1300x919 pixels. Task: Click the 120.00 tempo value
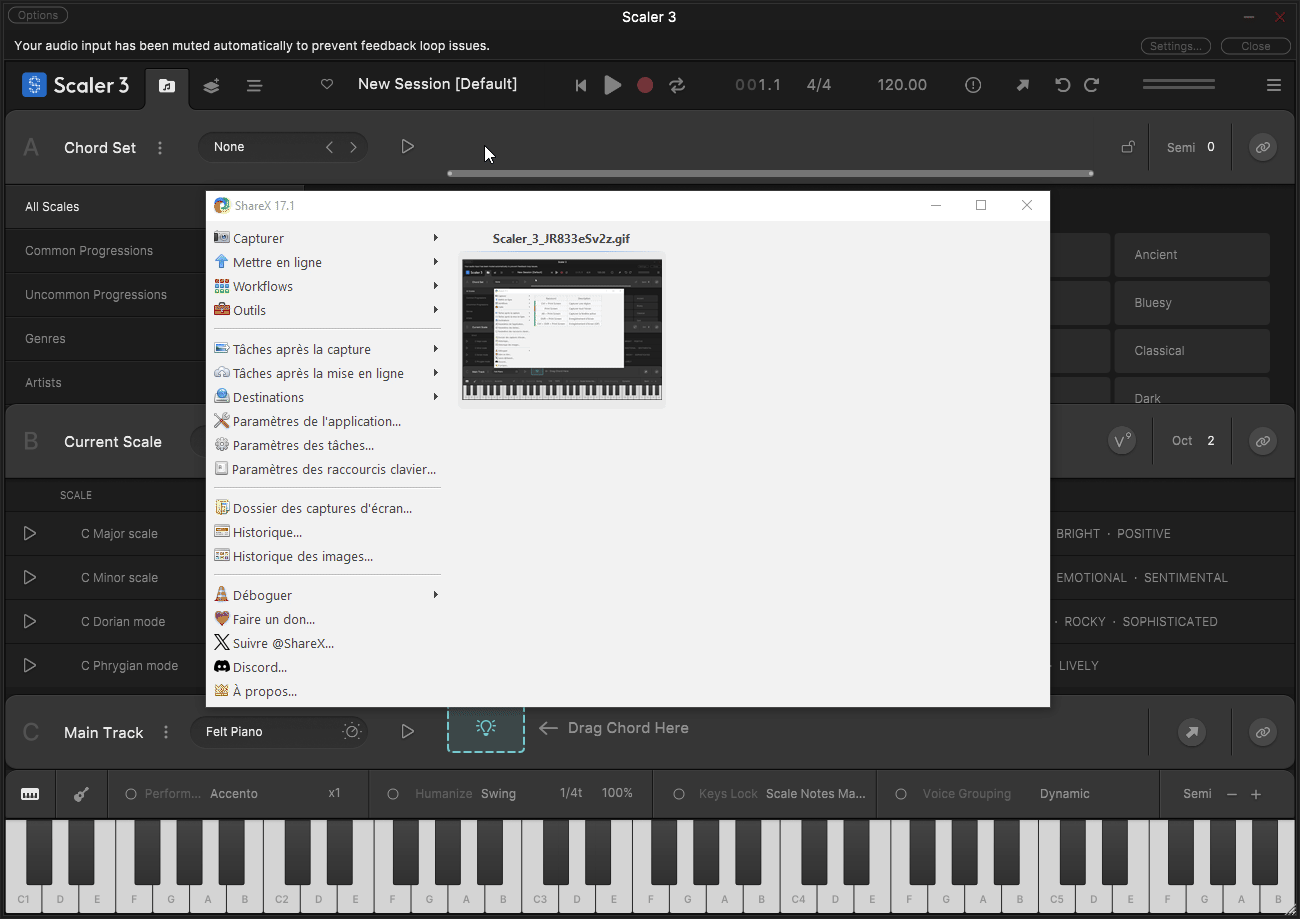click(x=902, y=85)
